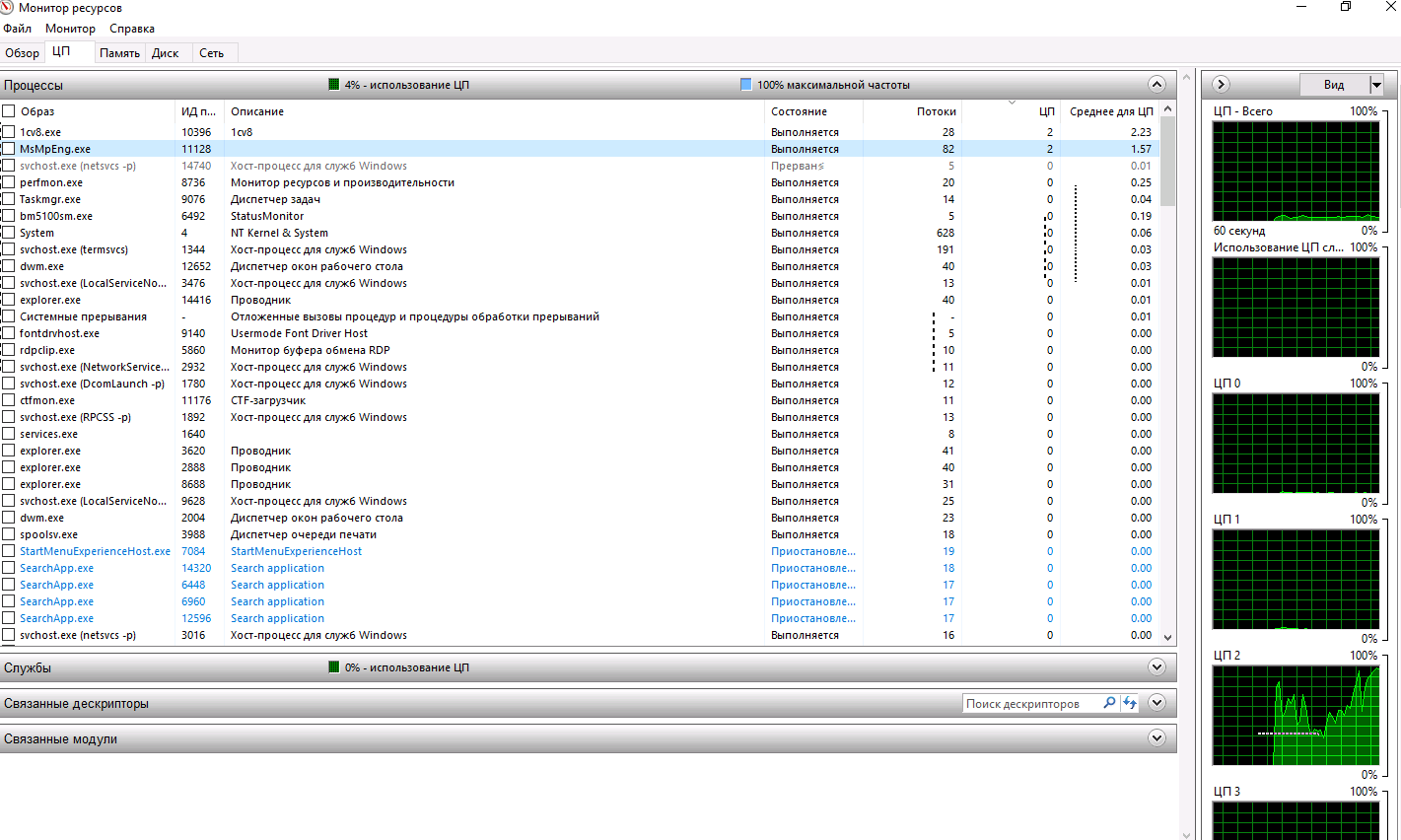Click the scroll up arrow in process list

click(1168, 109)
